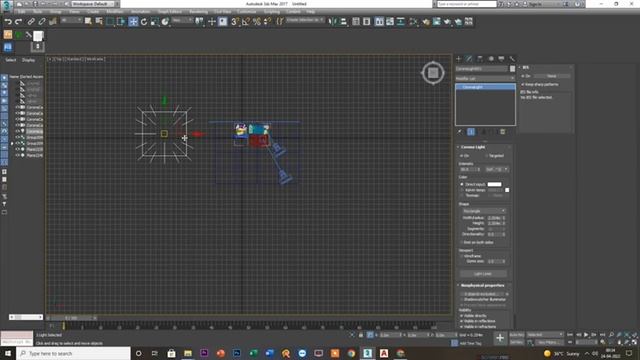Activate the Select and Rotate tool
640x360 pixels.
(144, 22)
